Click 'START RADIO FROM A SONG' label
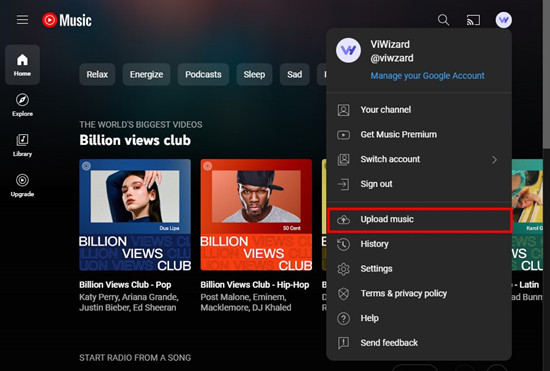The image size is (550, 371). tap(135, 358)
